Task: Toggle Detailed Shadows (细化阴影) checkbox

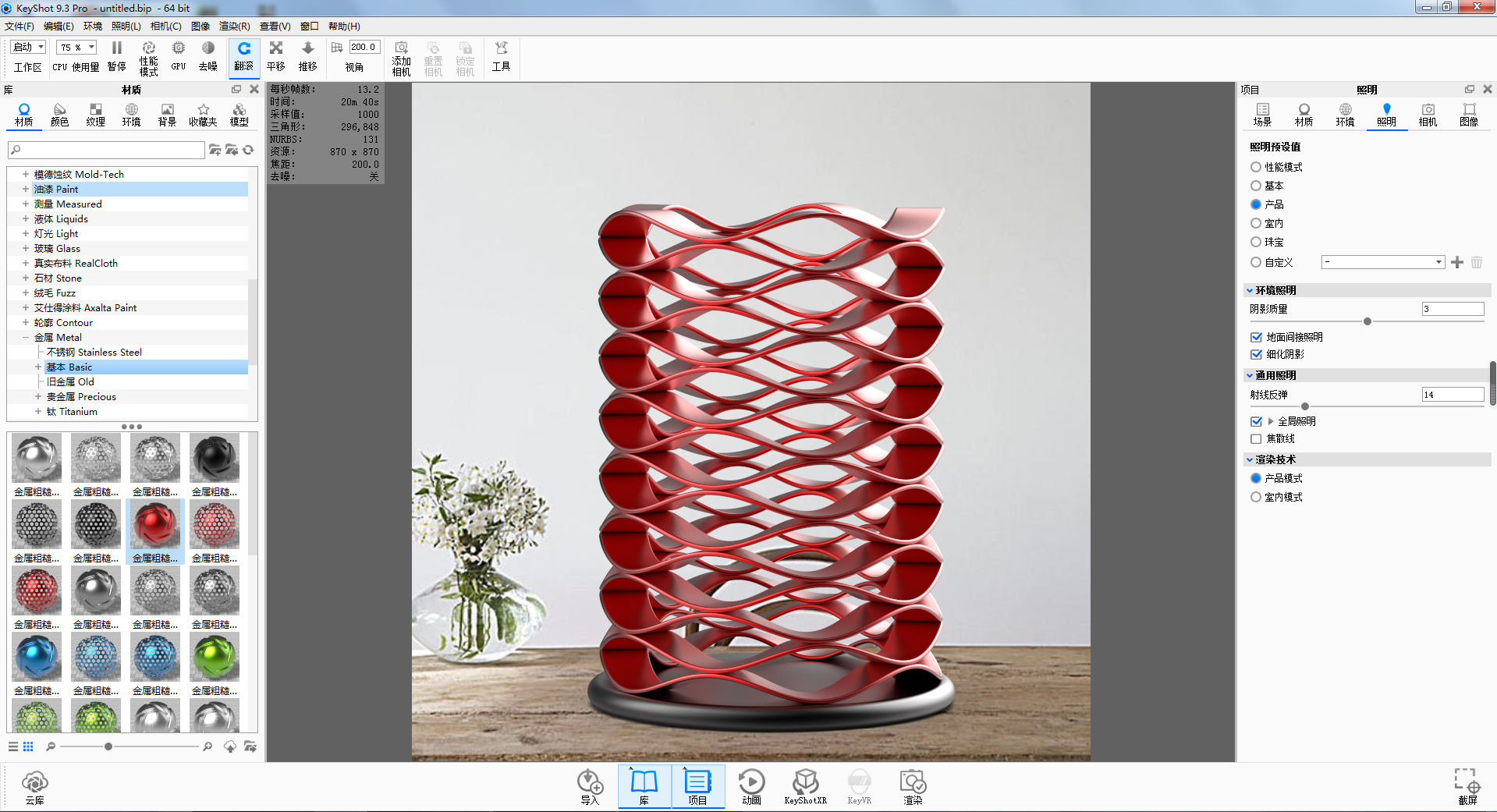Action: pos(1256,354)
